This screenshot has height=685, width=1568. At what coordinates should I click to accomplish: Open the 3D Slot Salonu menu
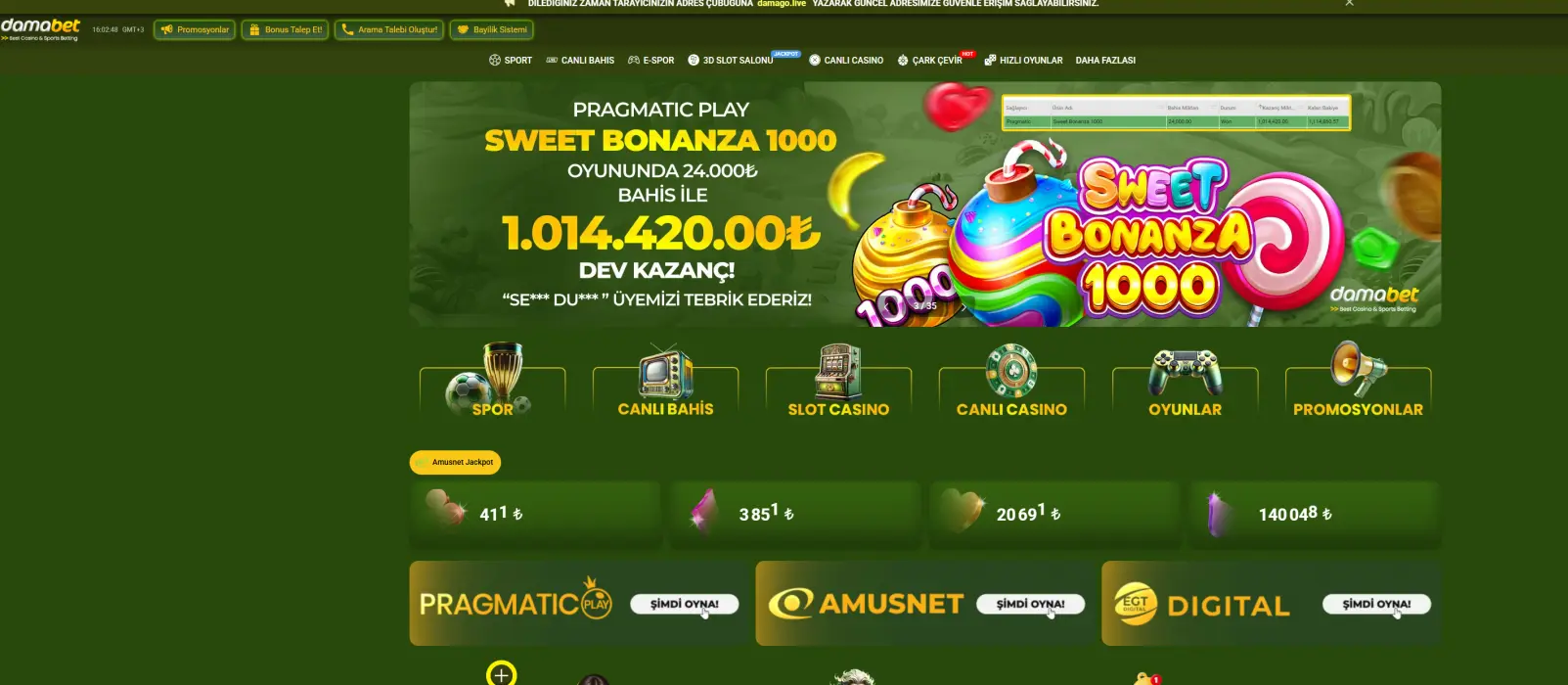pyautogui.click(x=731, y=61)
